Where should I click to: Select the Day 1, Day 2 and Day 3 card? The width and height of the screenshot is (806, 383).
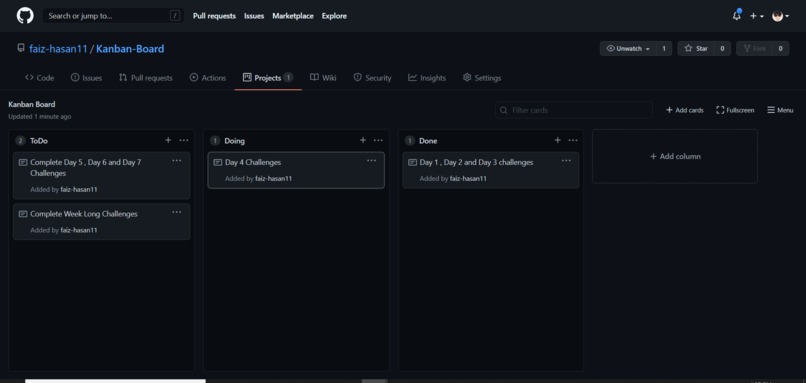pyautogui.click(x=491, y=170)
